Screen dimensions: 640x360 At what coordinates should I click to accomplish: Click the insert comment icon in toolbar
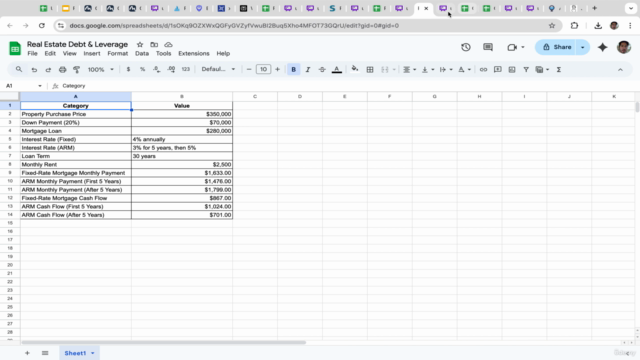coord(498,70)
